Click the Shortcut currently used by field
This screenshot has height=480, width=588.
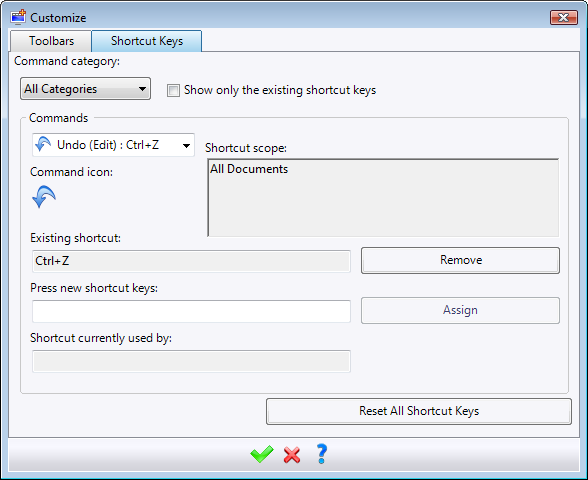pos(191,362)
